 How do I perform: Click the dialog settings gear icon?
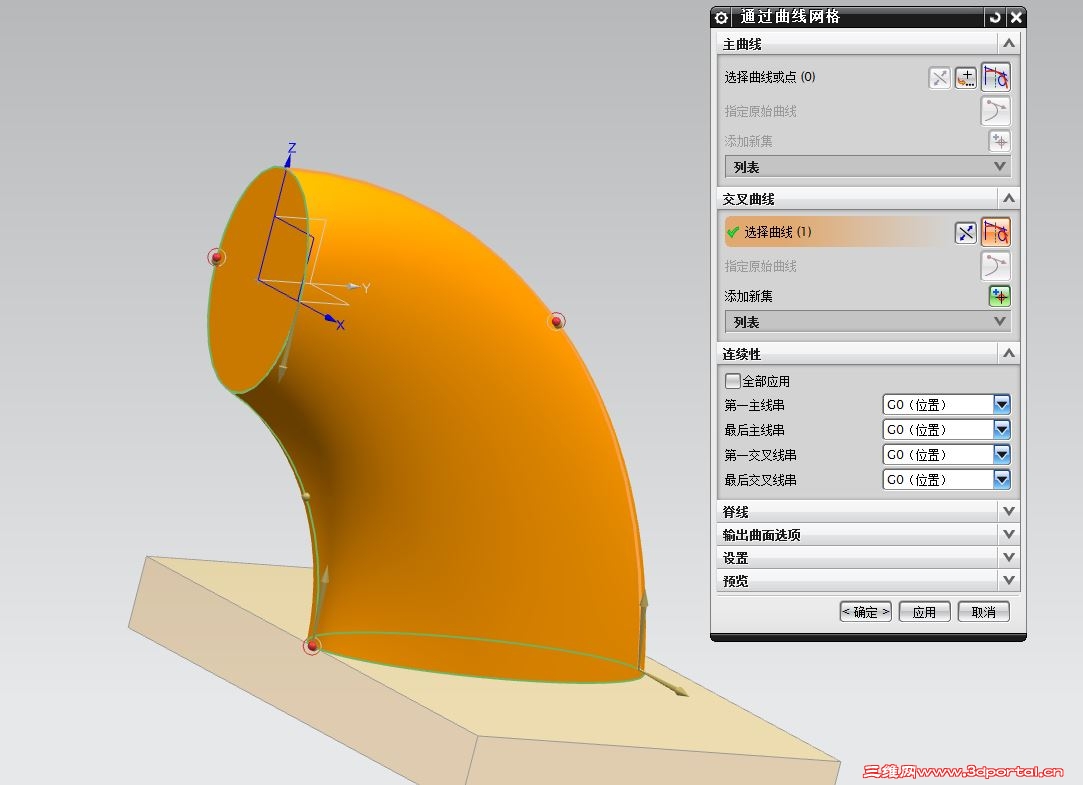click(721, 17)
